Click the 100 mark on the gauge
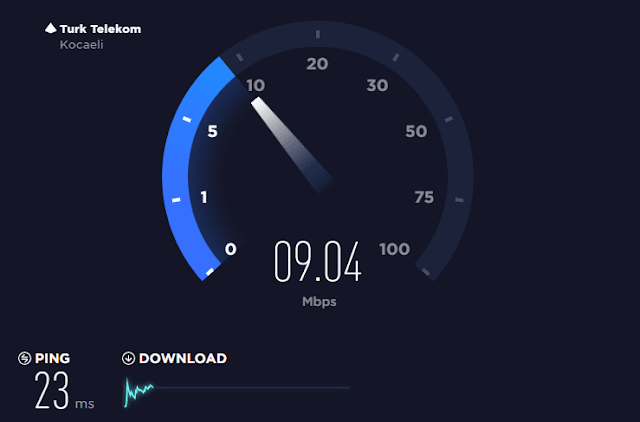The width and height of the screenshot is (640, 422). click(394, 249)
